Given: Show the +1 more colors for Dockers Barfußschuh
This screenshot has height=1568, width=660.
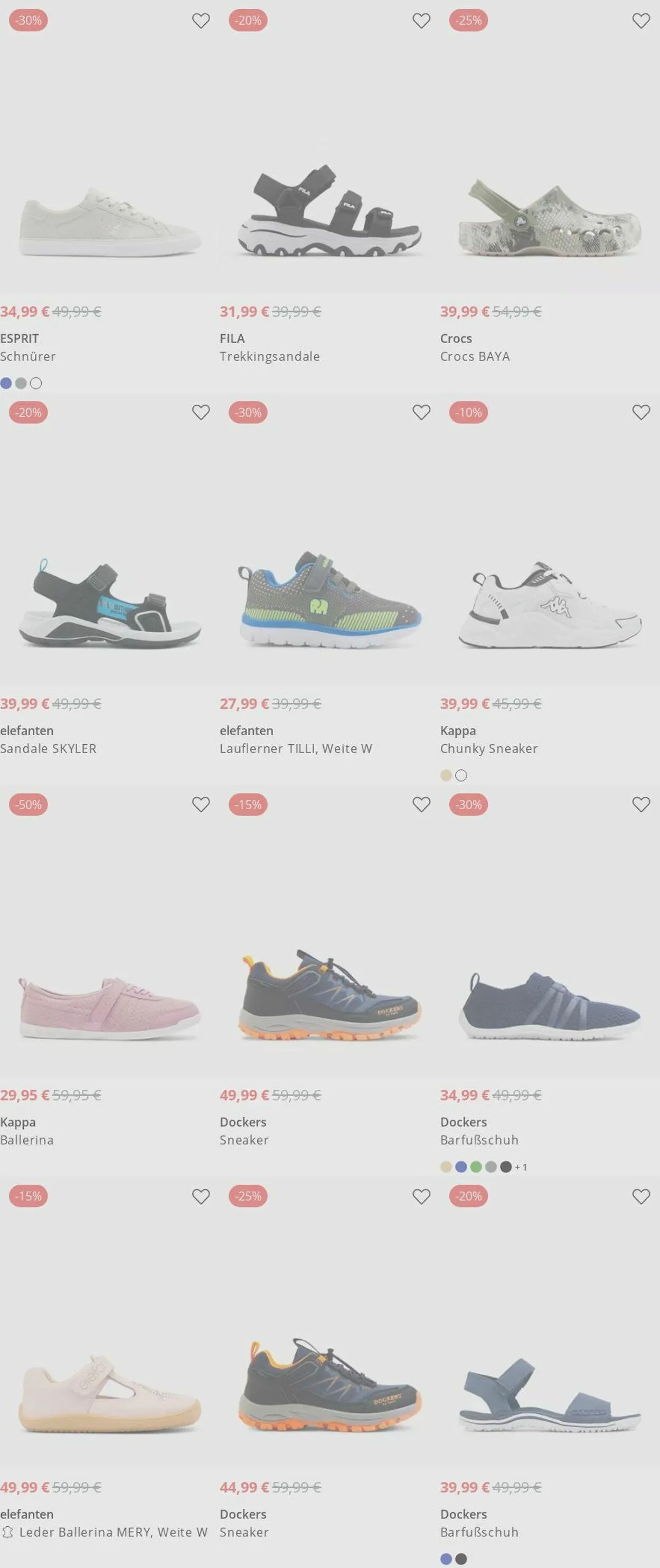Looking at the screenshot, I should pos(521,1167).
